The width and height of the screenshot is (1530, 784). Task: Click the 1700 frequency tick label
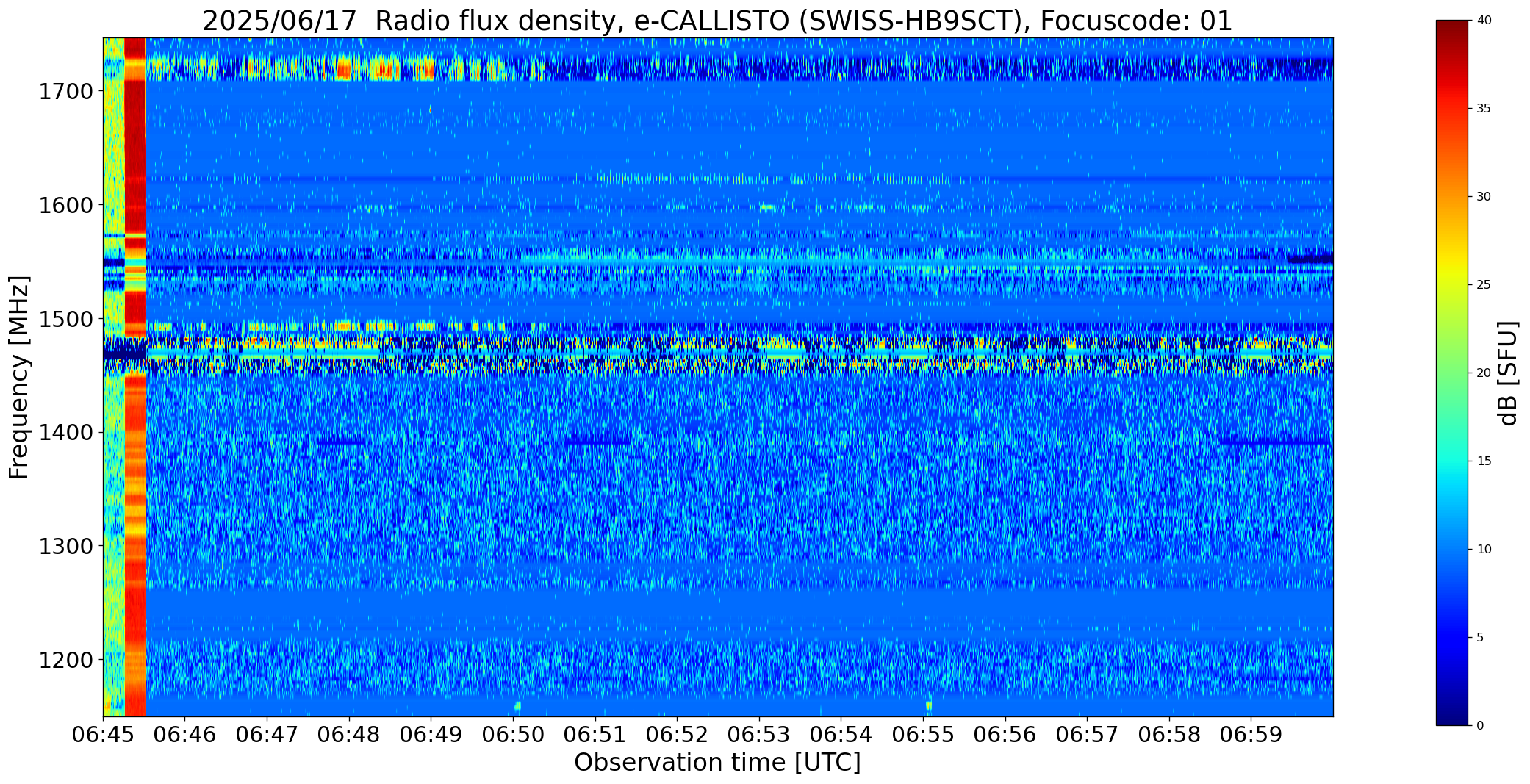[x=65, y=92]
